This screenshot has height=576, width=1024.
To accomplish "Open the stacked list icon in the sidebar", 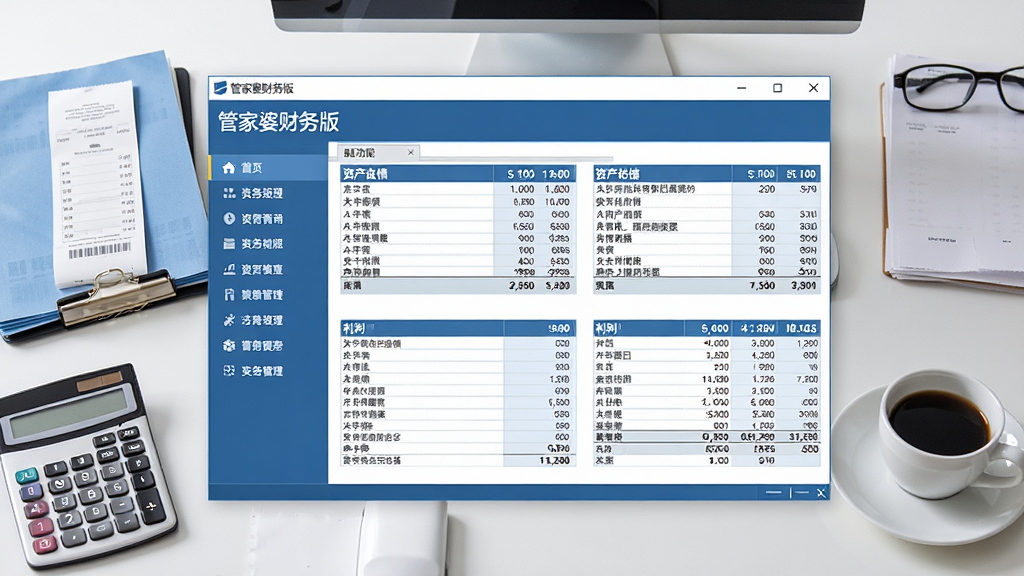I will [x=229, y=244].
